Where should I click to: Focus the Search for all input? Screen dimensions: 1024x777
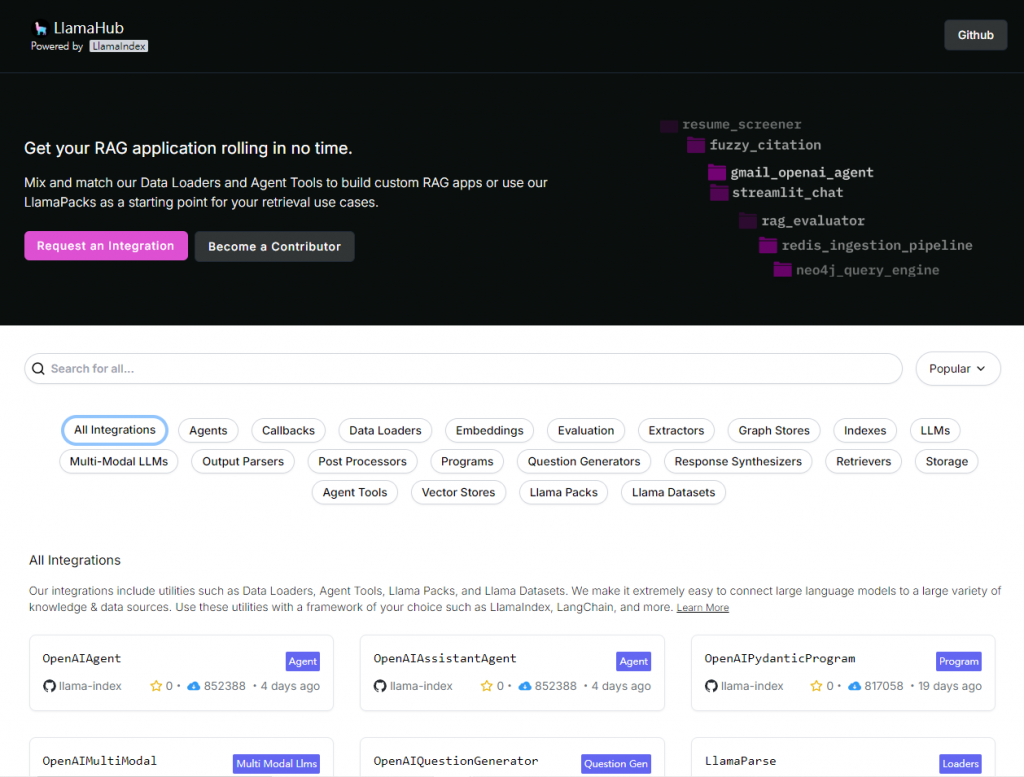(464, 369)
